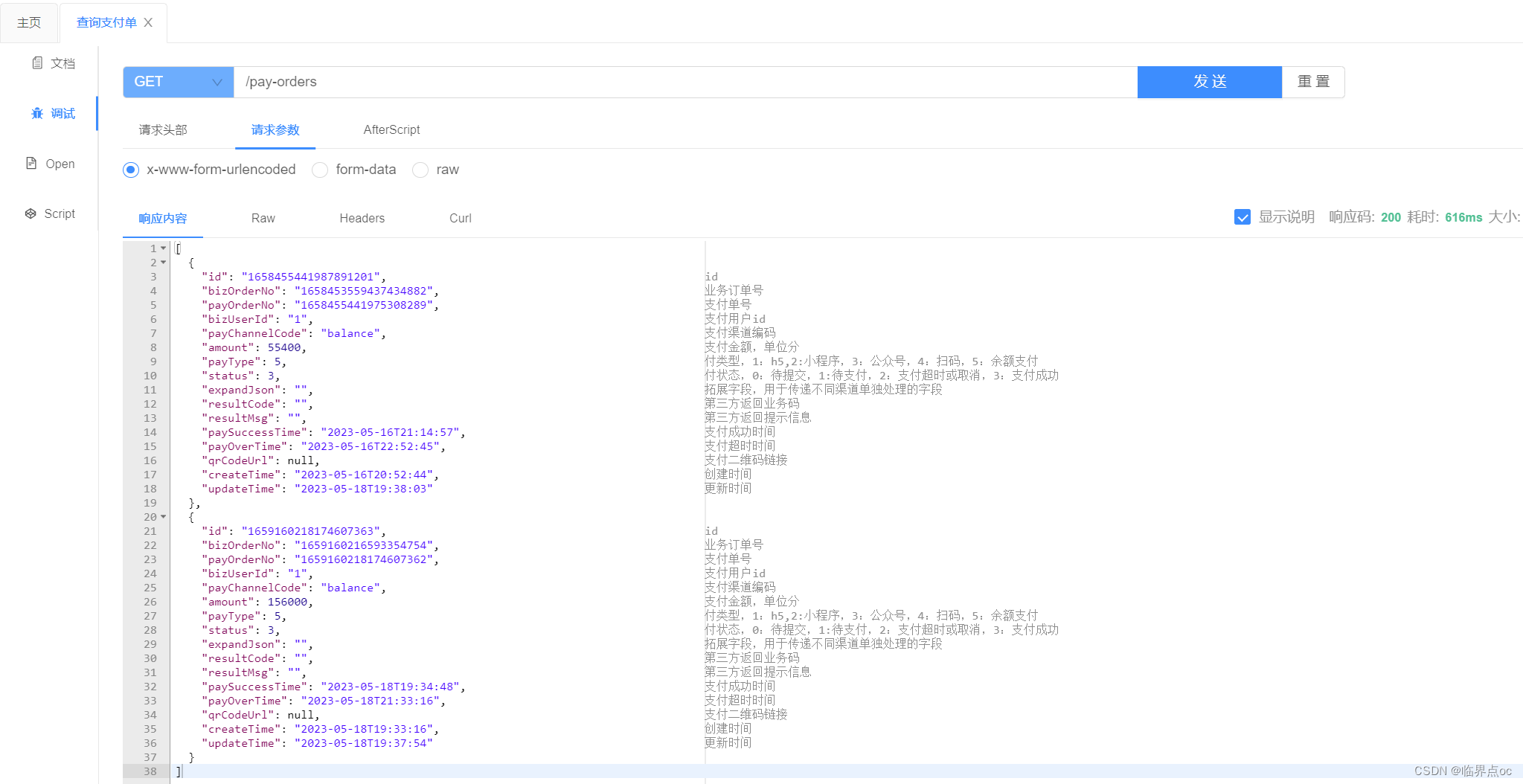Click the updateTime value "2023-05-18T19:37:54"
This screenshot has height=784, width=1523.
click(364, 743)
